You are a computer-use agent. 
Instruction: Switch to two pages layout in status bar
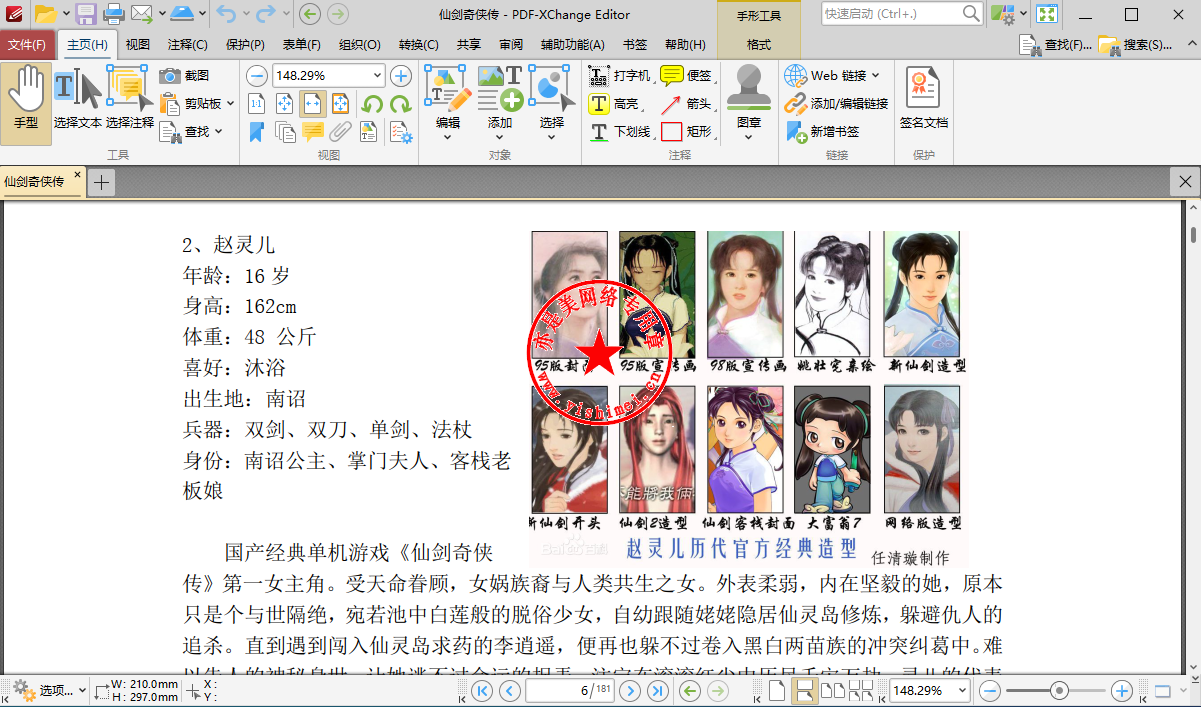tap(832, 690)
